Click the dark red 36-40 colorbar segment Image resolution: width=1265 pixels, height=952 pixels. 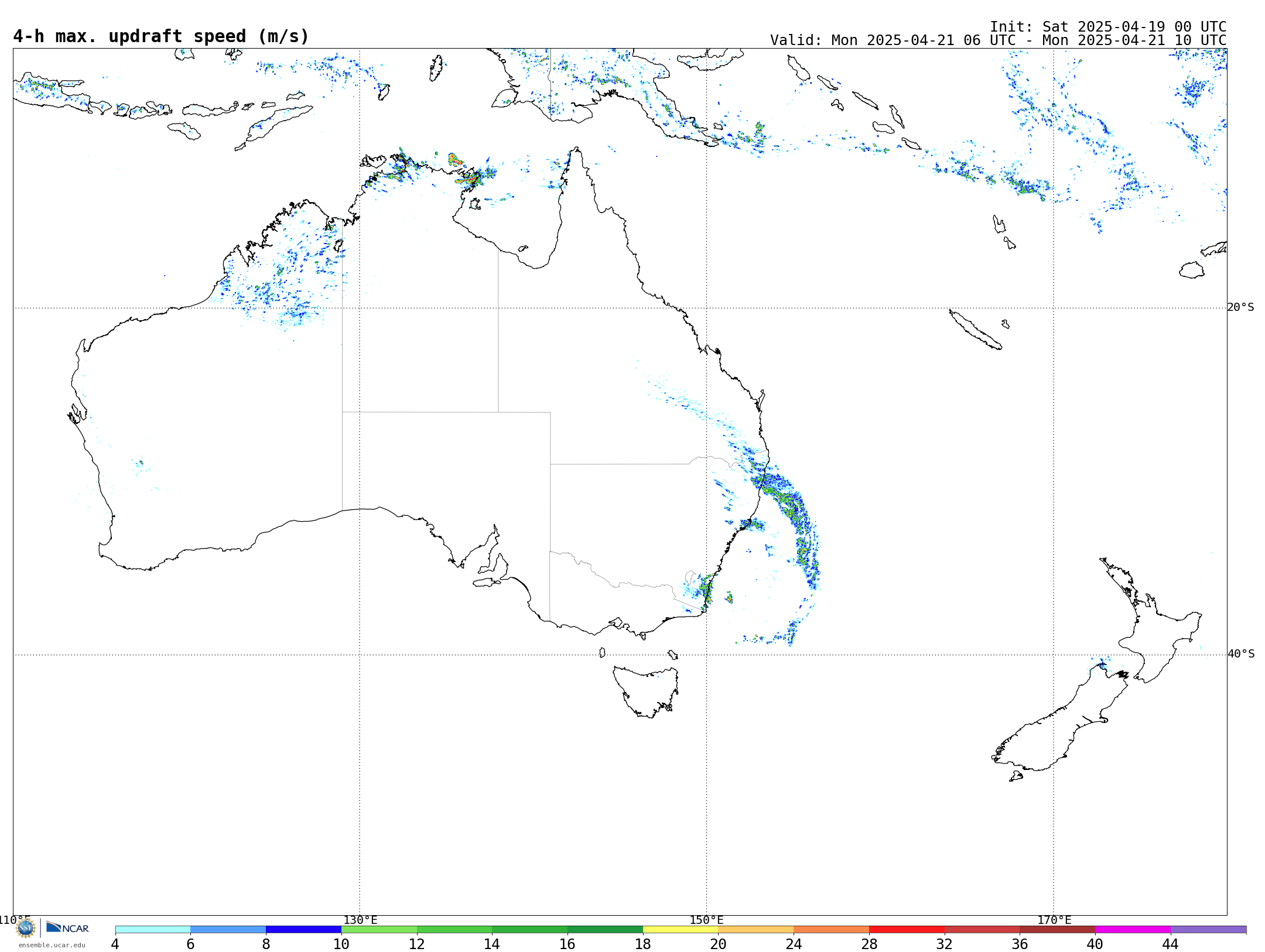pyautogui.click(x=1058, y=930)
